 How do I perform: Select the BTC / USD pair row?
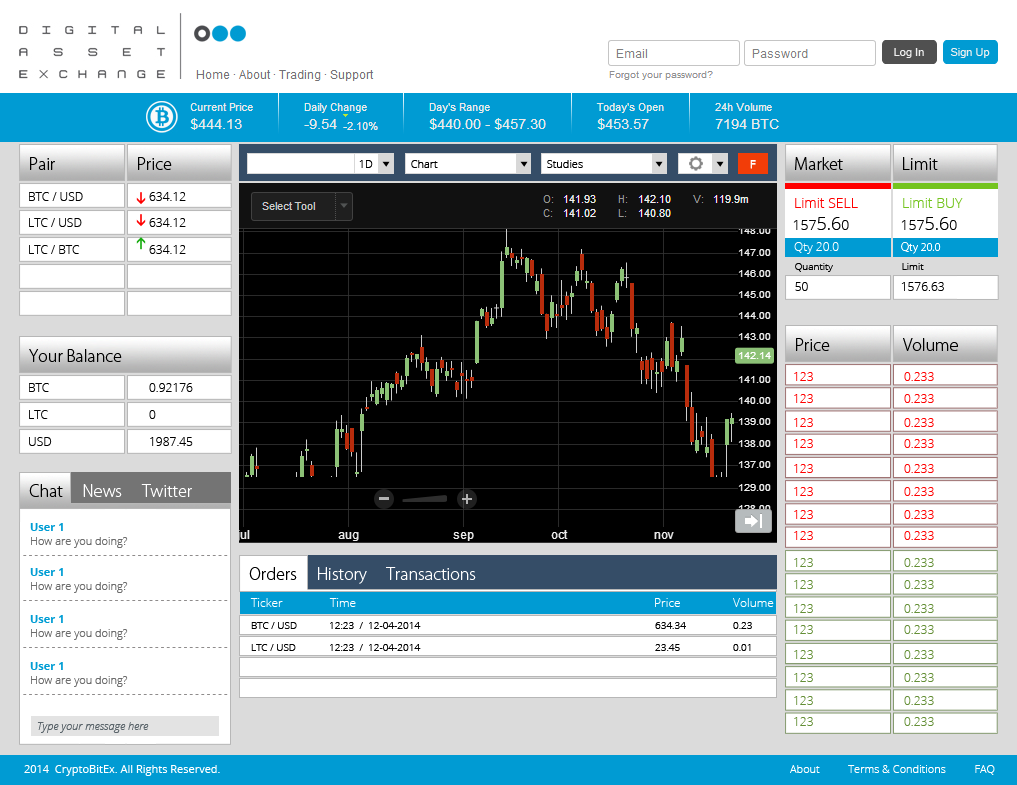click(71, 196)
